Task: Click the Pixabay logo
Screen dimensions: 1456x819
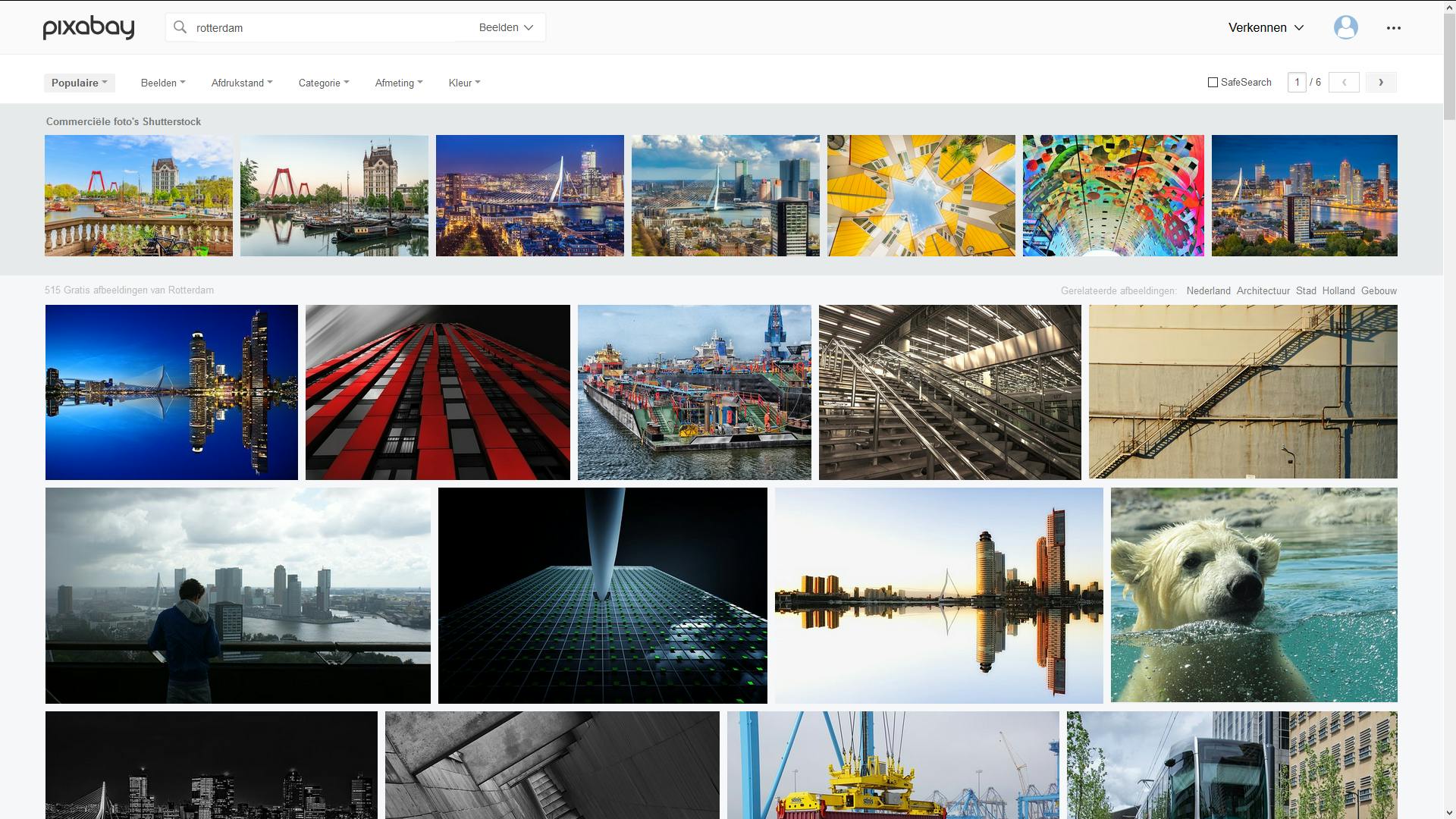Action: click(88, 27)
